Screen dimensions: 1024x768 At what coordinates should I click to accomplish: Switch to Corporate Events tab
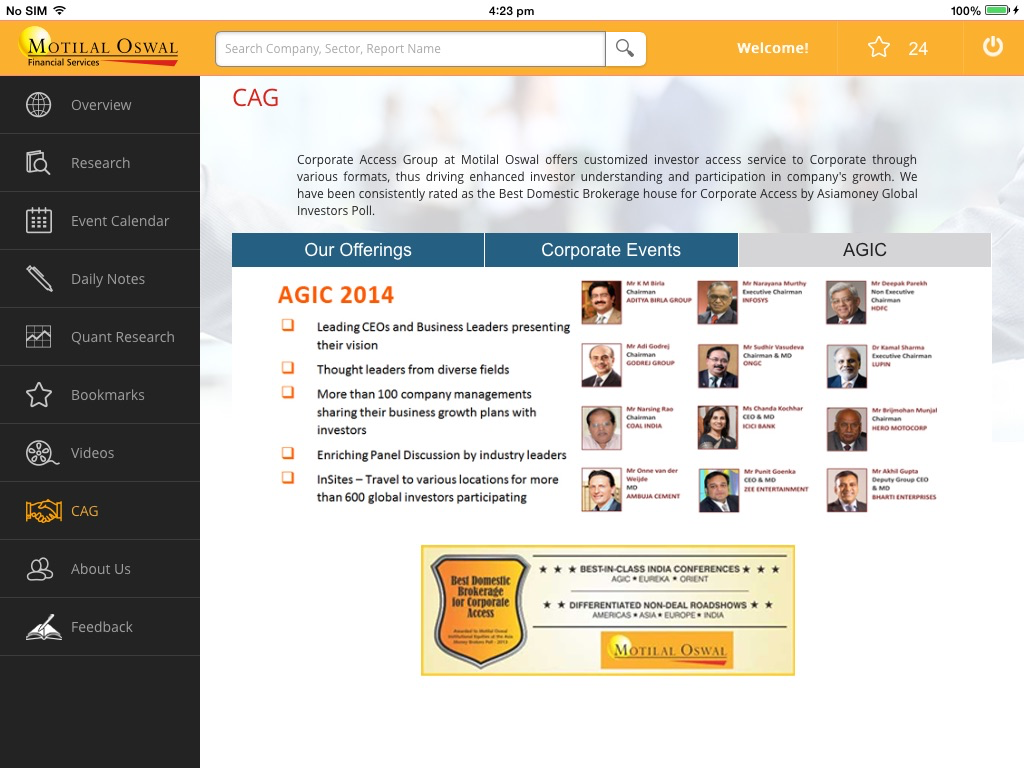pyautogui.click(x=611, y=250)
